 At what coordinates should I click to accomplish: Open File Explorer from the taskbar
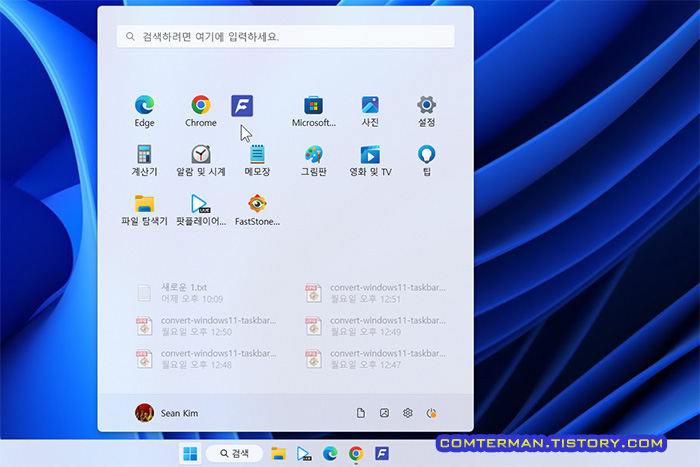279,454
